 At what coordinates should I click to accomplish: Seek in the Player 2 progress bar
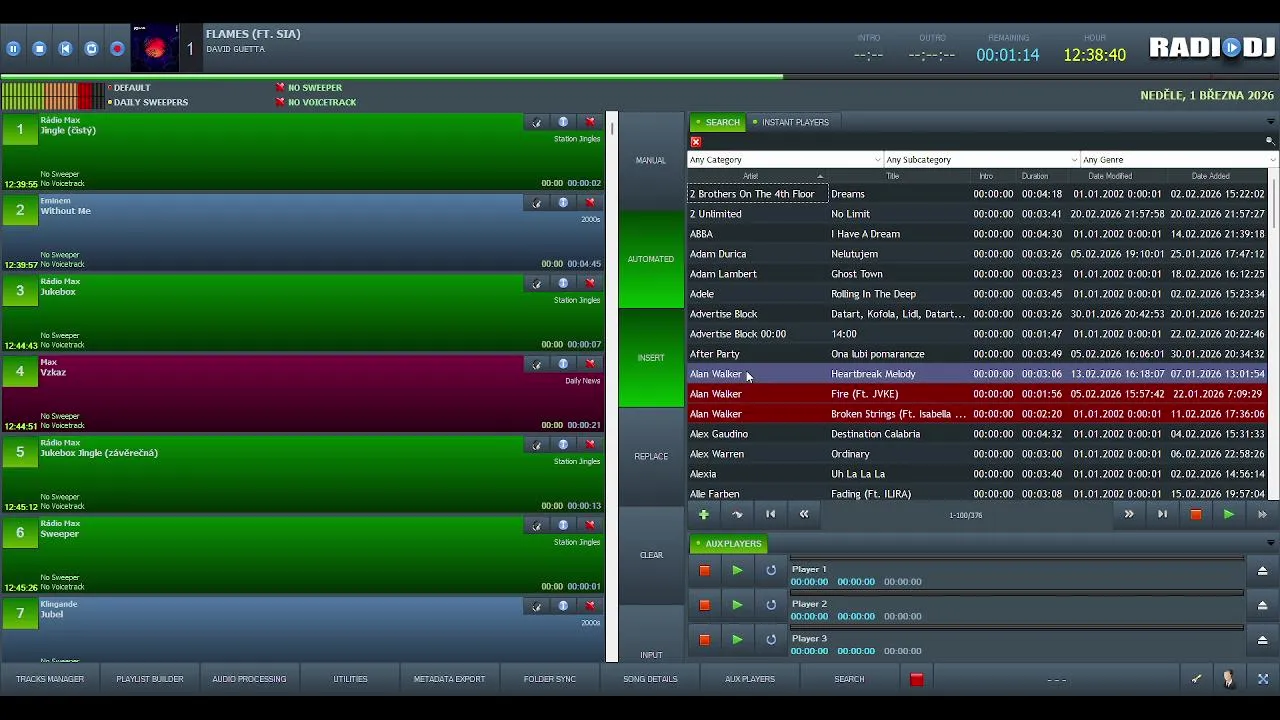click(x=1017, y=595)
